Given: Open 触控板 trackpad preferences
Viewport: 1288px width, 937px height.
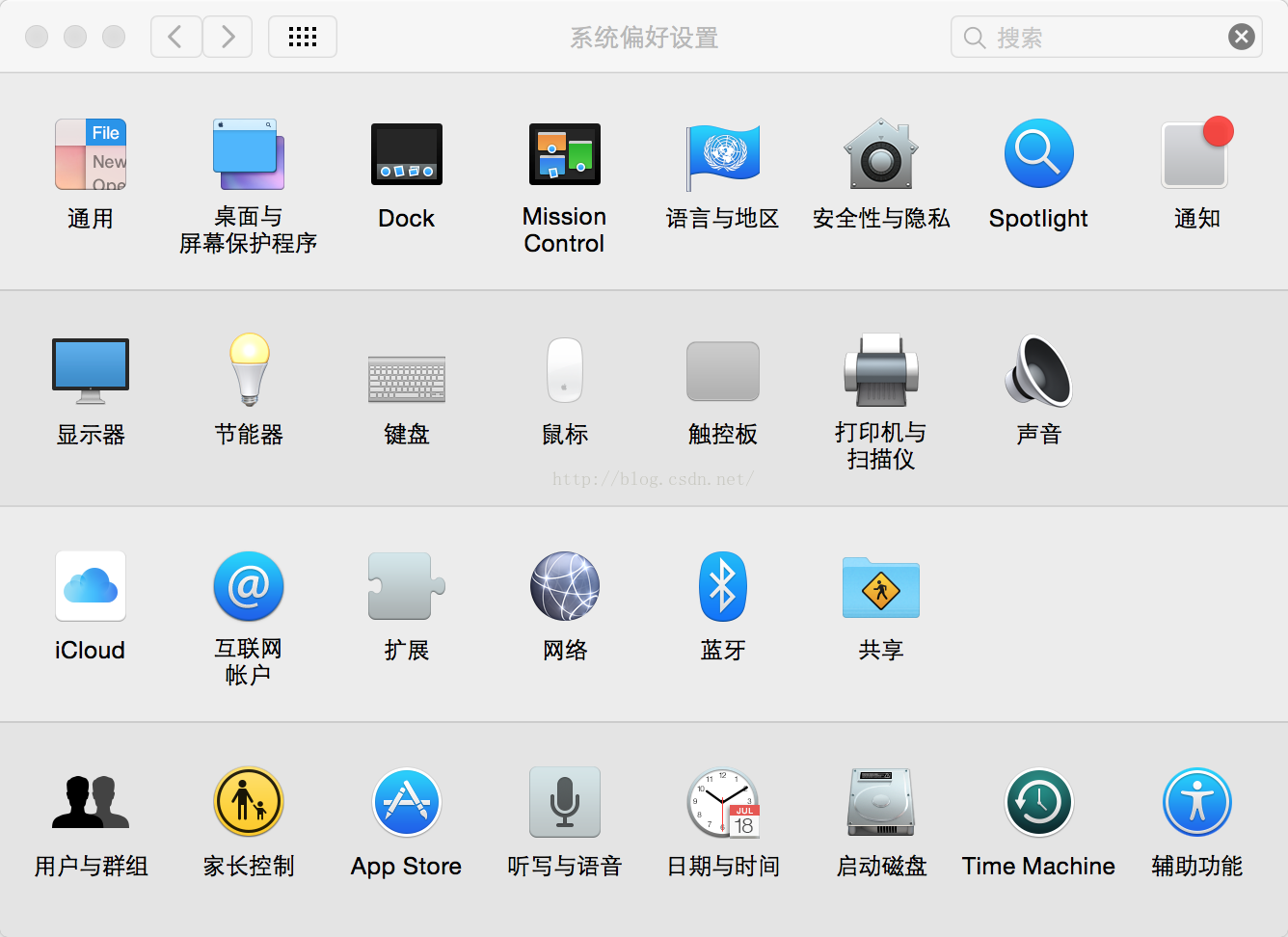Looking at the screenshot, I should point(723,371).
